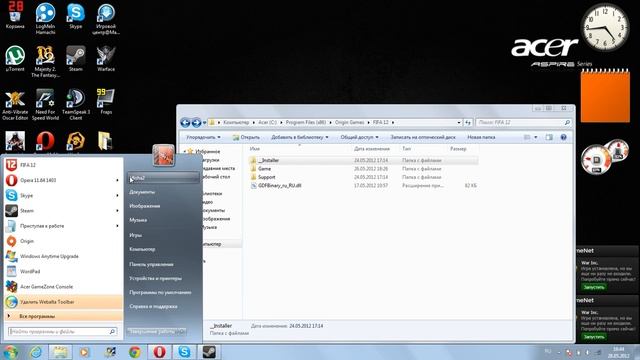Screen dimensions: 640x360
Task: Click Program Files (x86) breadcrumb segment
Action: coord(306,122)
